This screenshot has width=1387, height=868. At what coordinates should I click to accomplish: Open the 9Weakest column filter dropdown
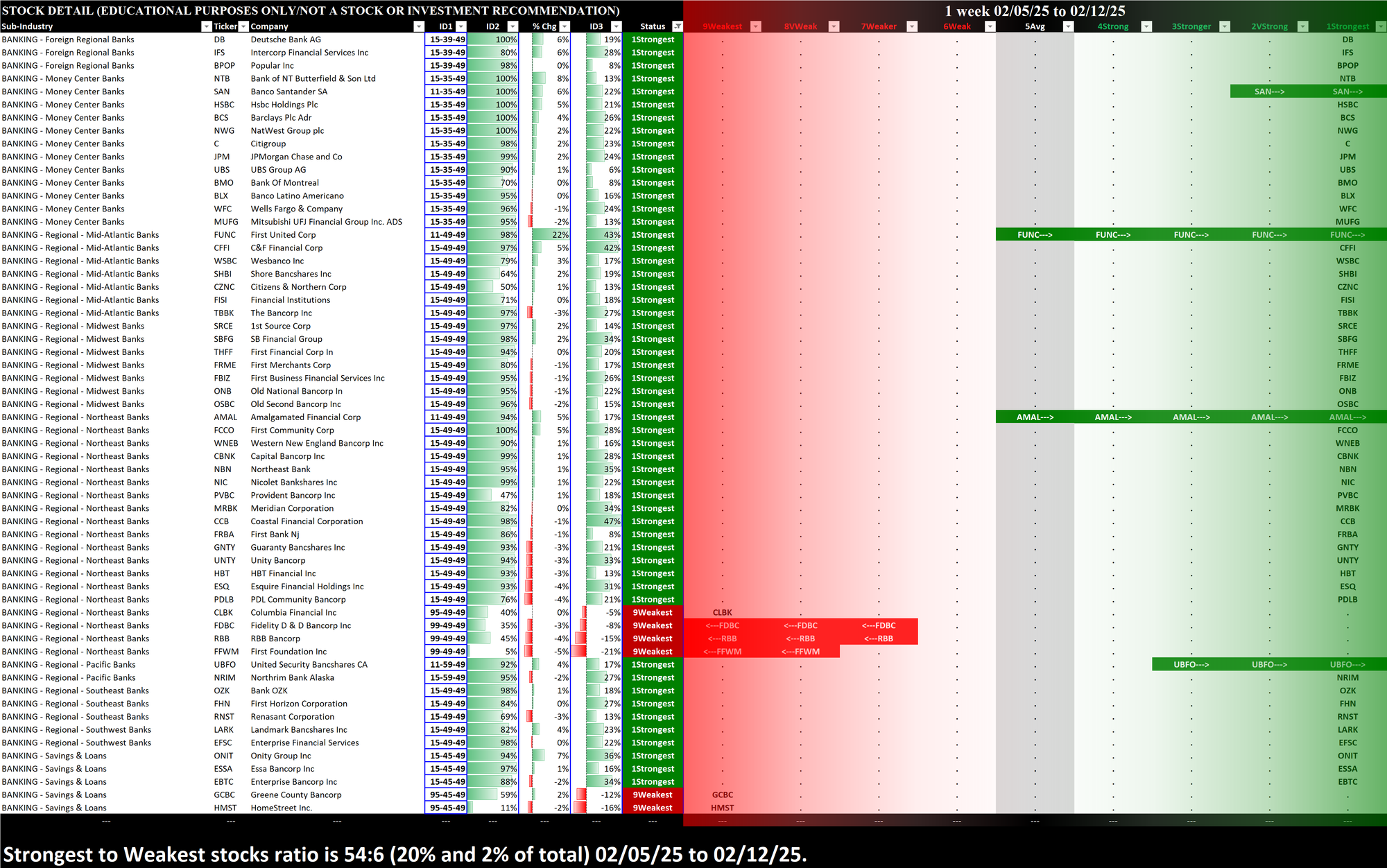(x=756, y=26)
